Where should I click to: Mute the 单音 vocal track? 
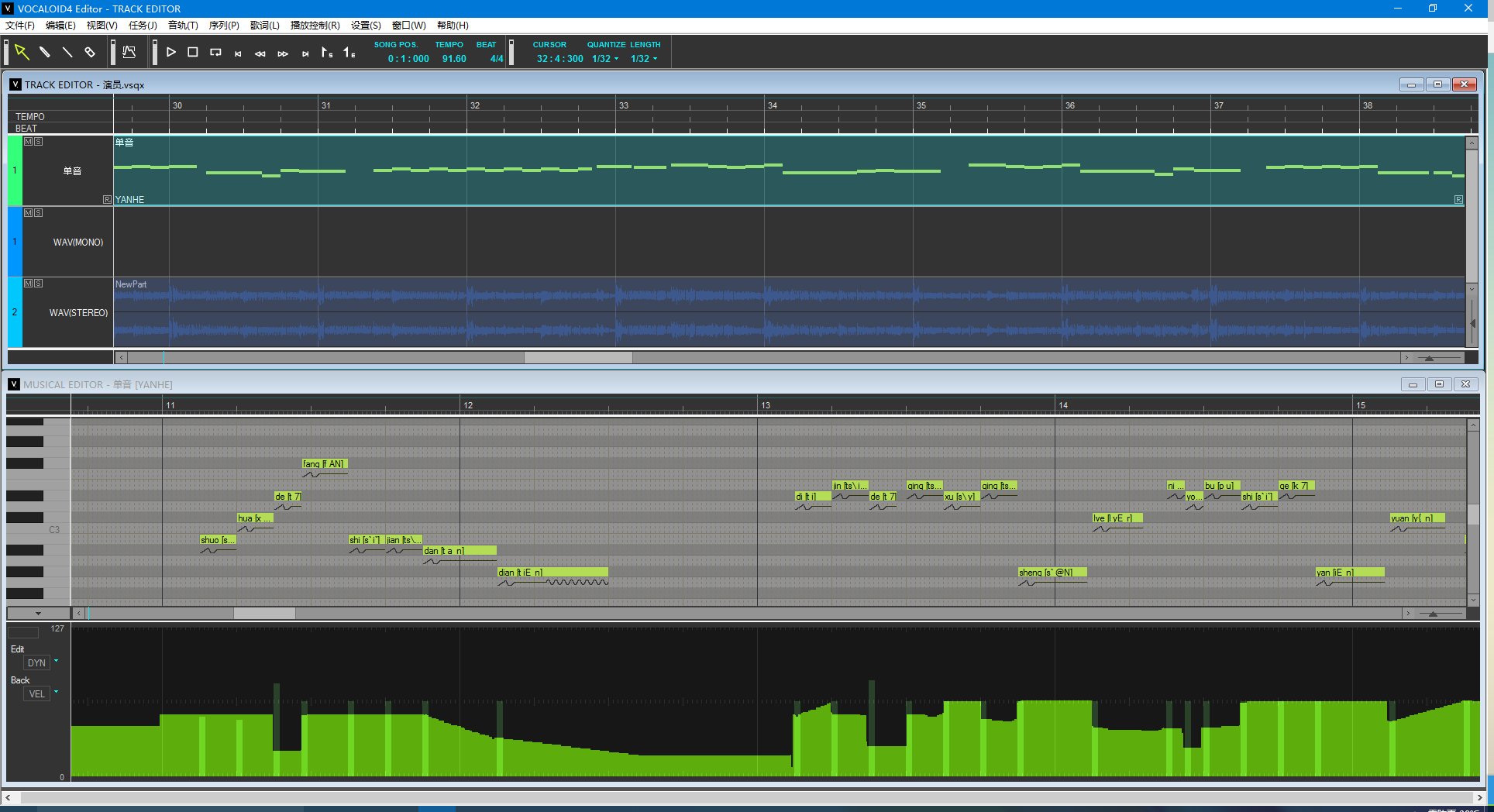[29, 142]
